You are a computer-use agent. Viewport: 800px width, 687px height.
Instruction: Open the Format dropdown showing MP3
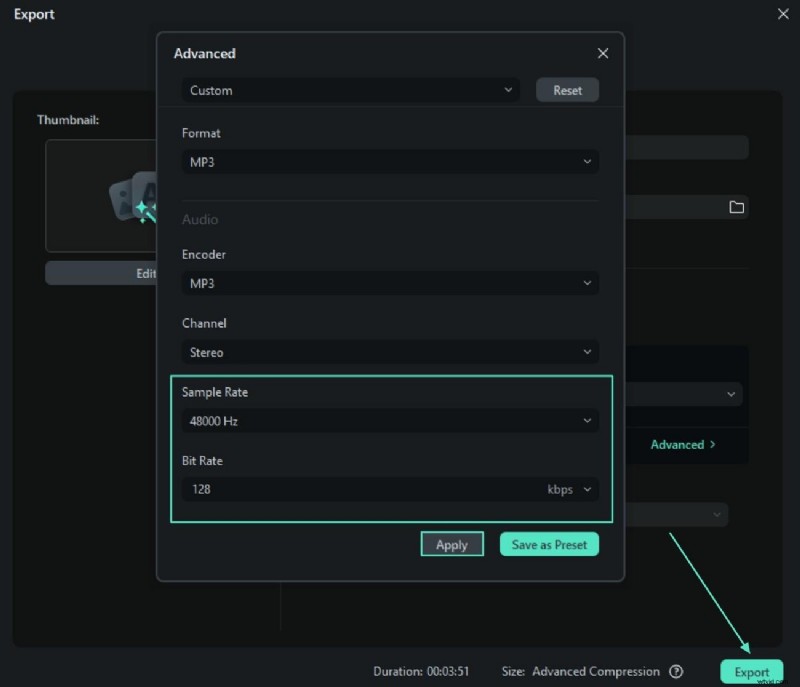[x=389, y=161]
